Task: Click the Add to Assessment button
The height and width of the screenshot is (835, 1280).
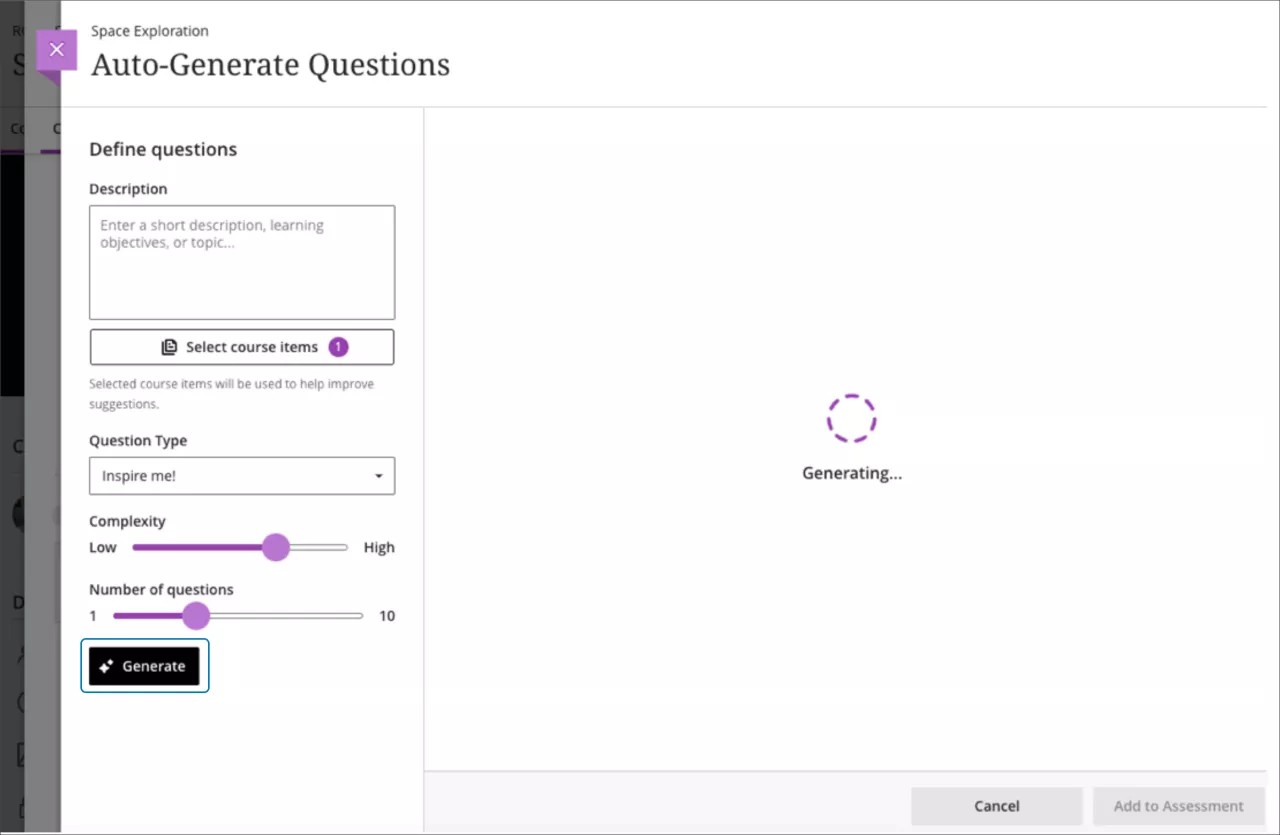Action: [x=1179, y=806]
